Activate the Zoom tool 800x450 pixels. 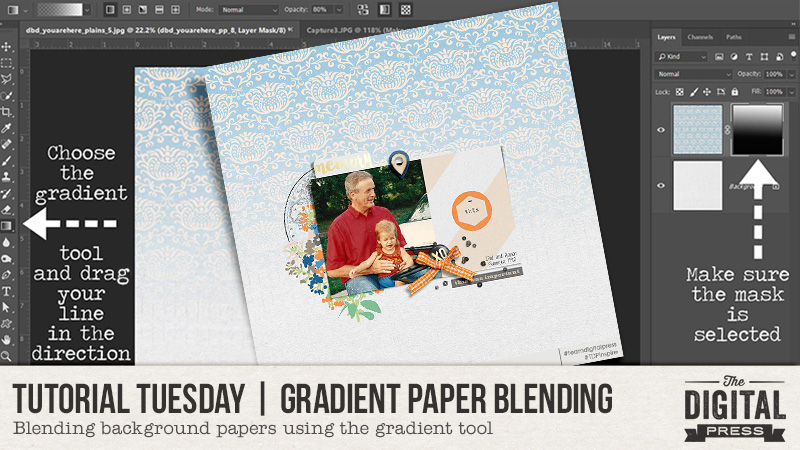pos(7,356)
